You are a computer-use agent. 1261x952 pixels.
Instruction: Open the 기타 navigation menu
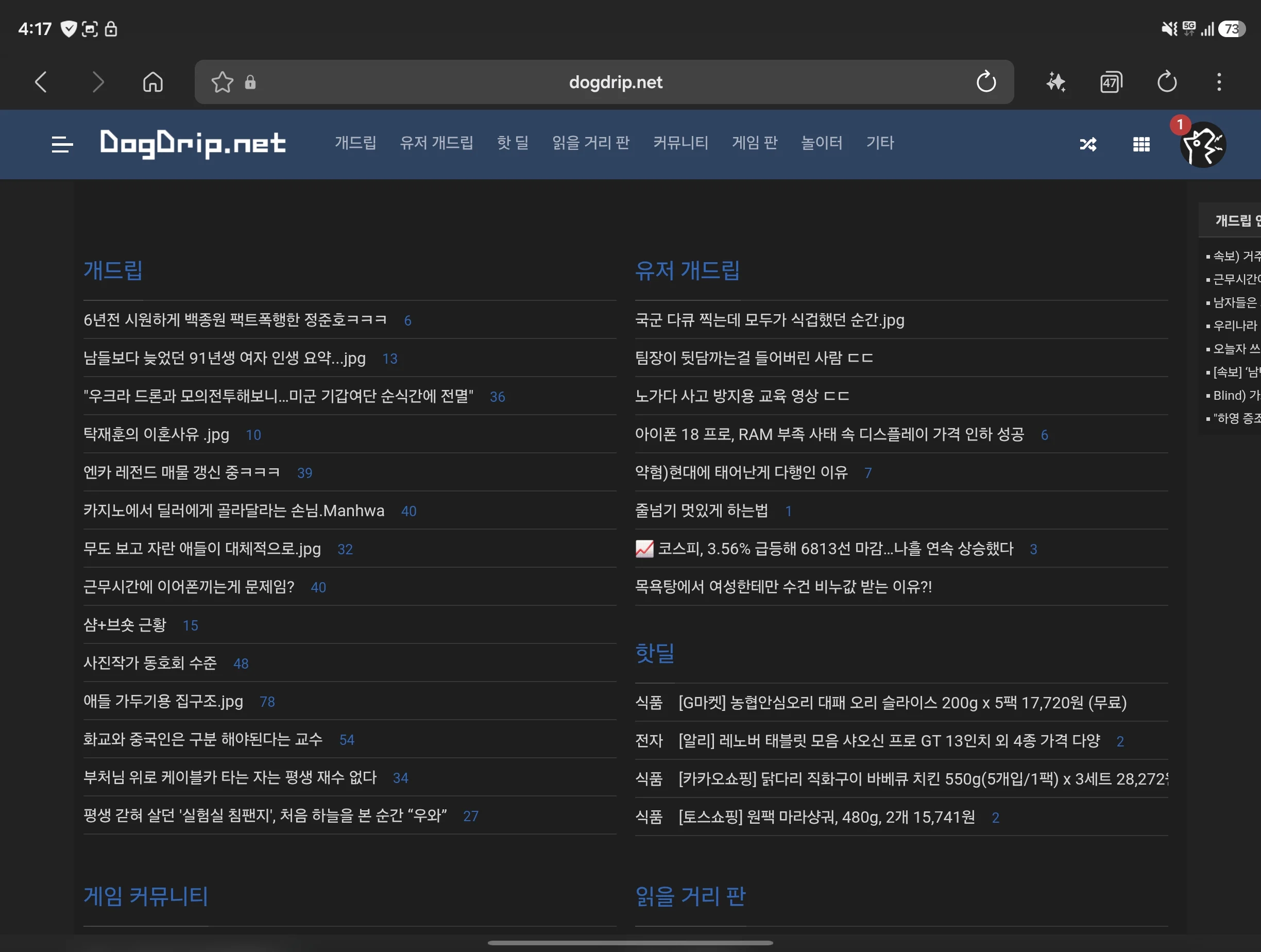point(880,143)
